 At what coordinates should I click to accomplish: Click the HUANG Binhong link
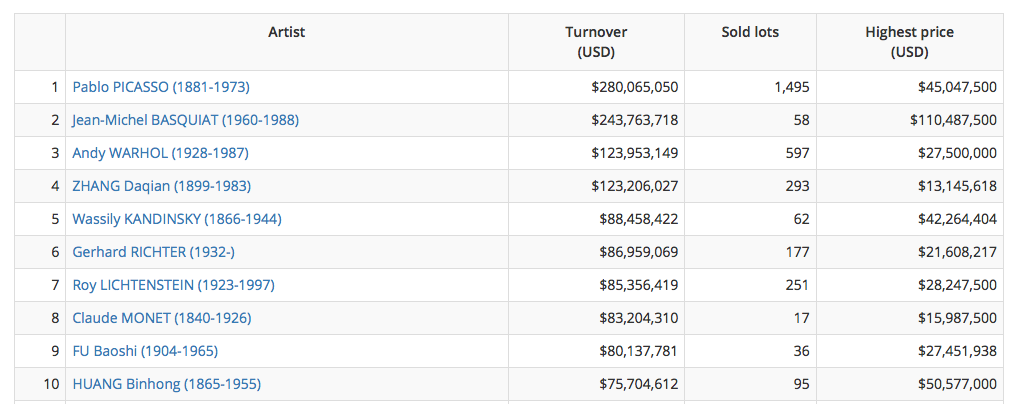coord(166,384)
